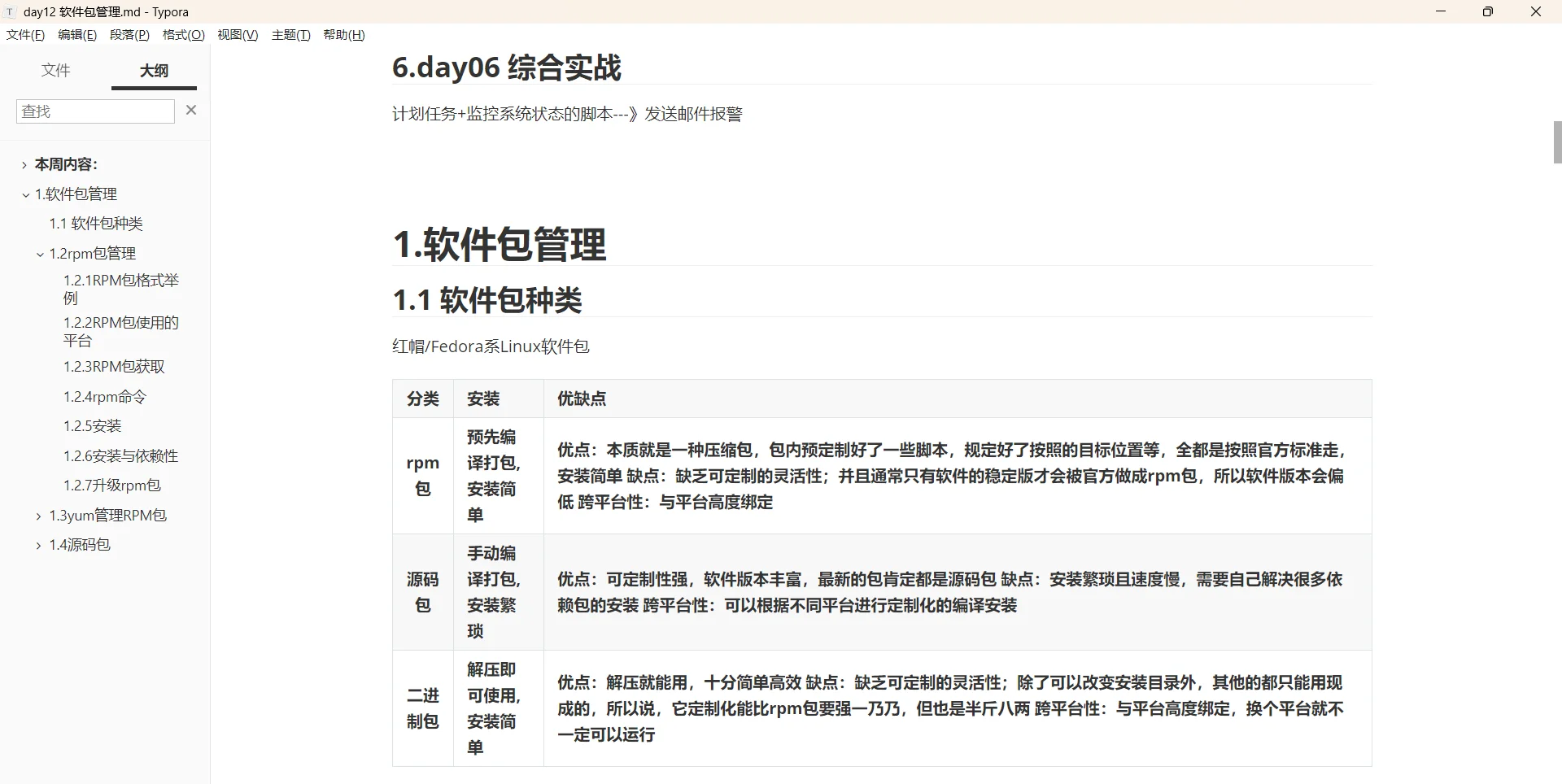1562x784 pixels.
Task: Expand the 1.3yum管理RPM包 section
Action: (x=37, y=515)
